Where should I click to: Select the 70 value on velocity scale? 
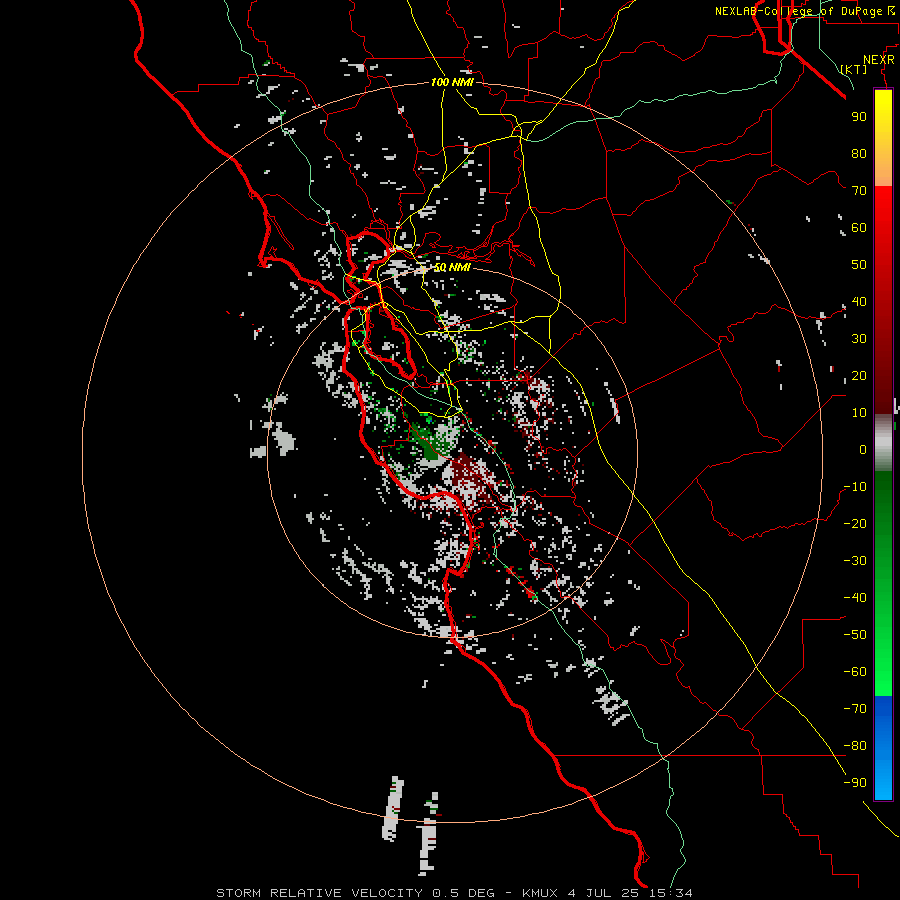click(859, 191)
